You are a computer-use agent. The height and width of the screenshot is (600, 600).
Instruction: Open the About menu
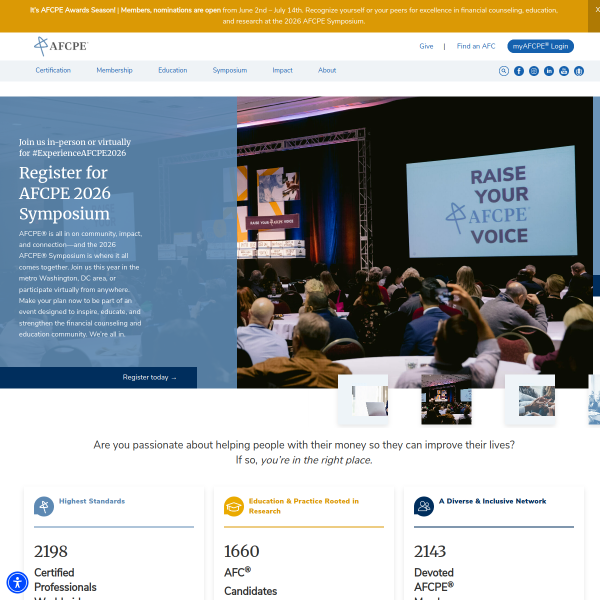pos(327,70)
